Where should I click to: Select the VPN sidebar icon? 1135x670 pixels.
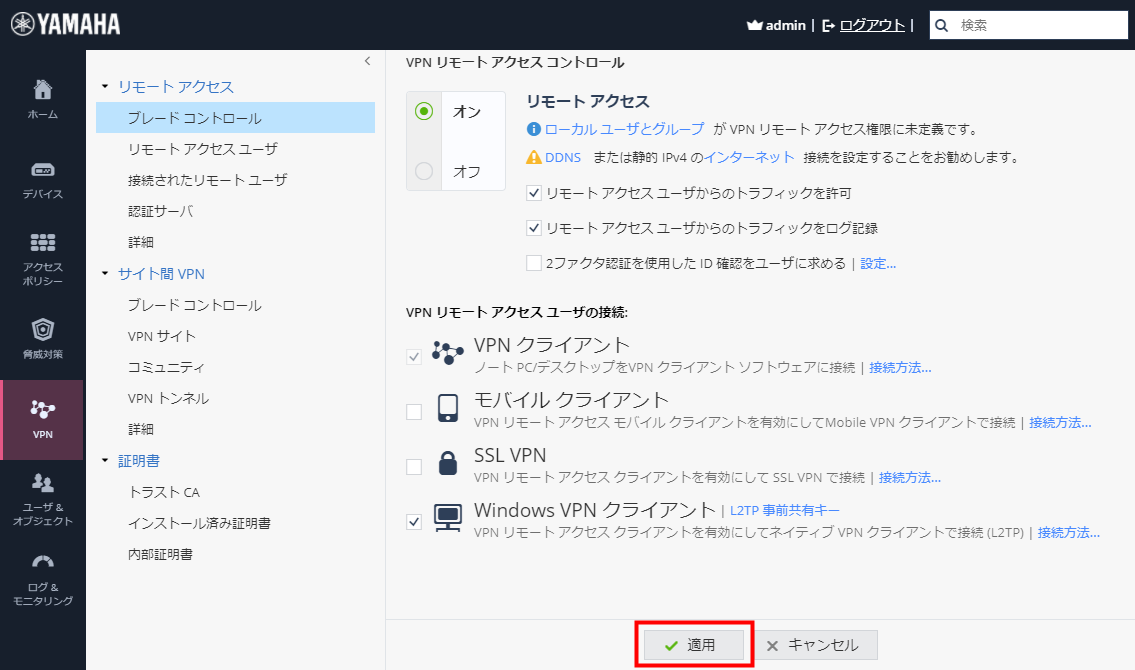[42, 410]
